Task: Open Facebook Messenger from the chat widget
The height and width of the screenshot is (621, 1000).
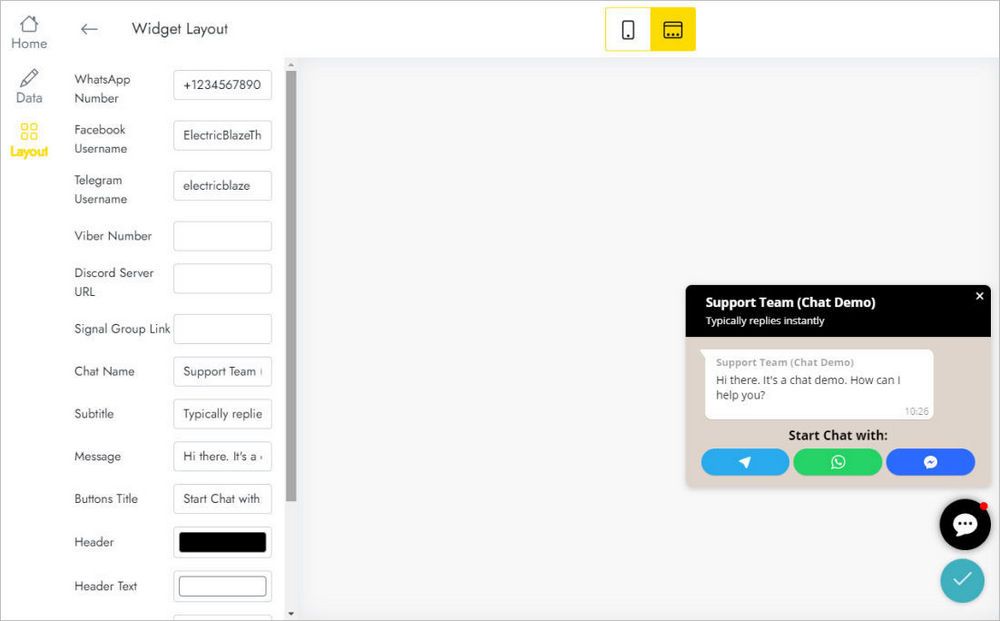Action: (x=930, y=462)
